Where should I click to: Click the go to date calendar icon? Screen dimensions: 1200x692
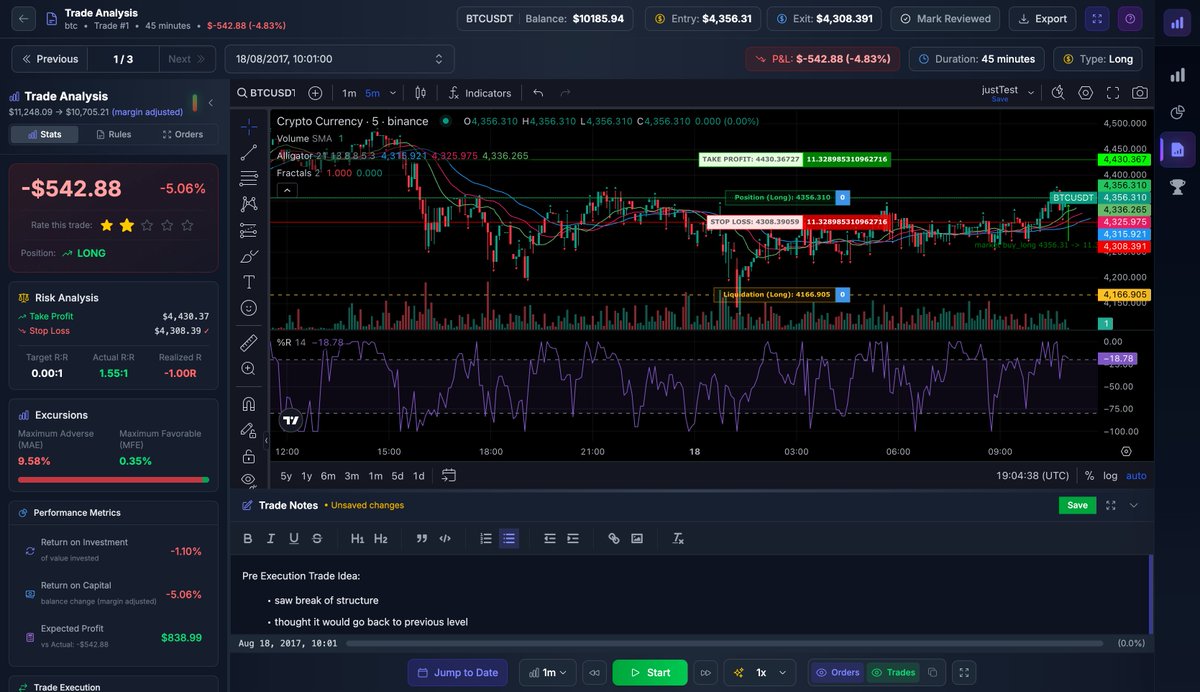[449, 476]
